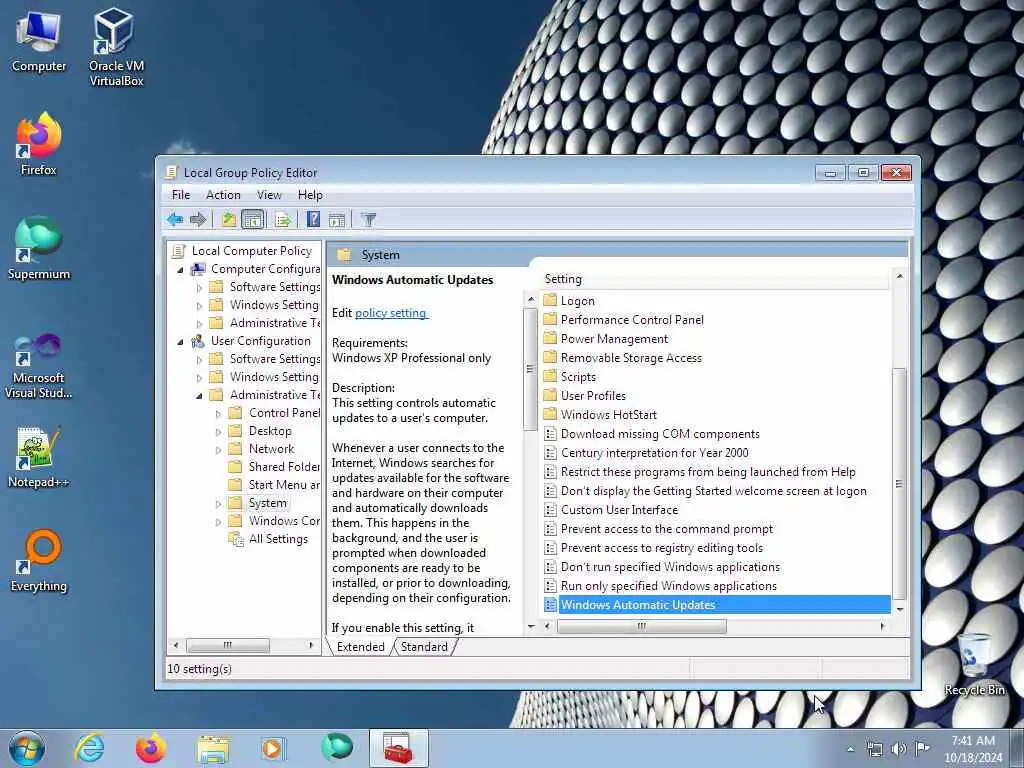
Task: Click the network tray icon
Action: [874, 748]
